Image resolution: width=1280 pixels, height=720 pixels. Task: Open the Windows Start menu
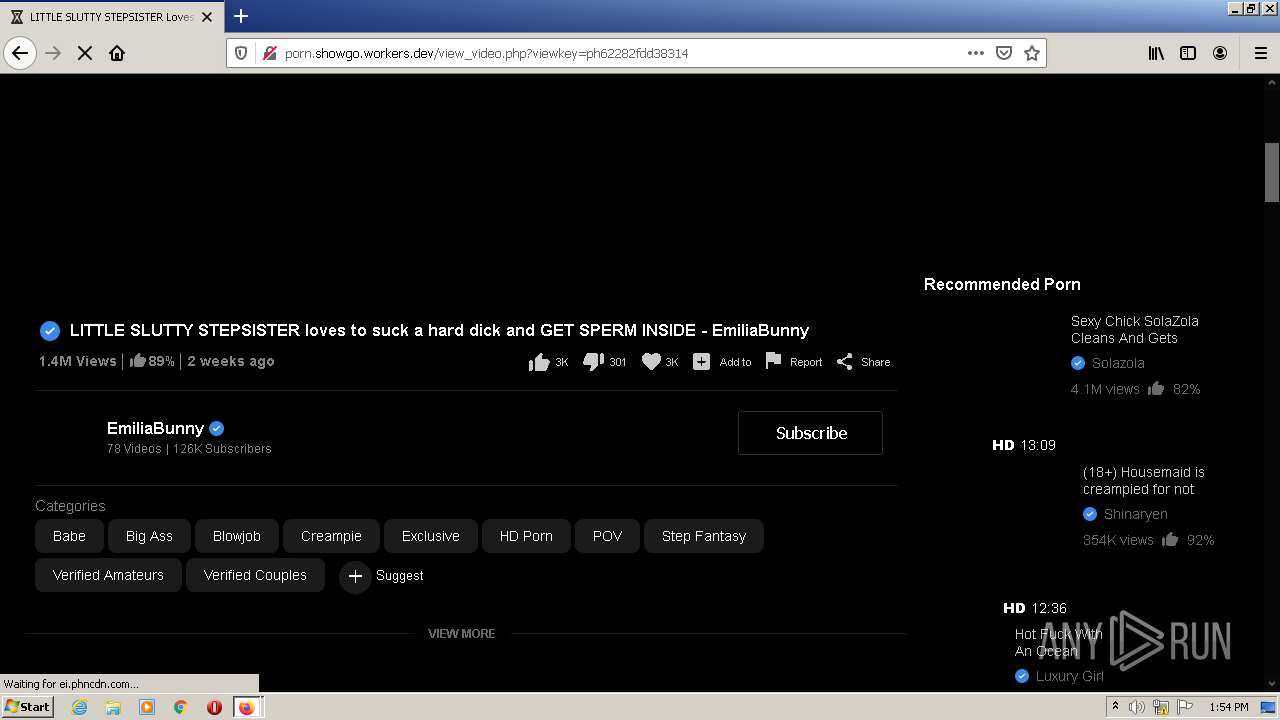[x=28, y=706]
